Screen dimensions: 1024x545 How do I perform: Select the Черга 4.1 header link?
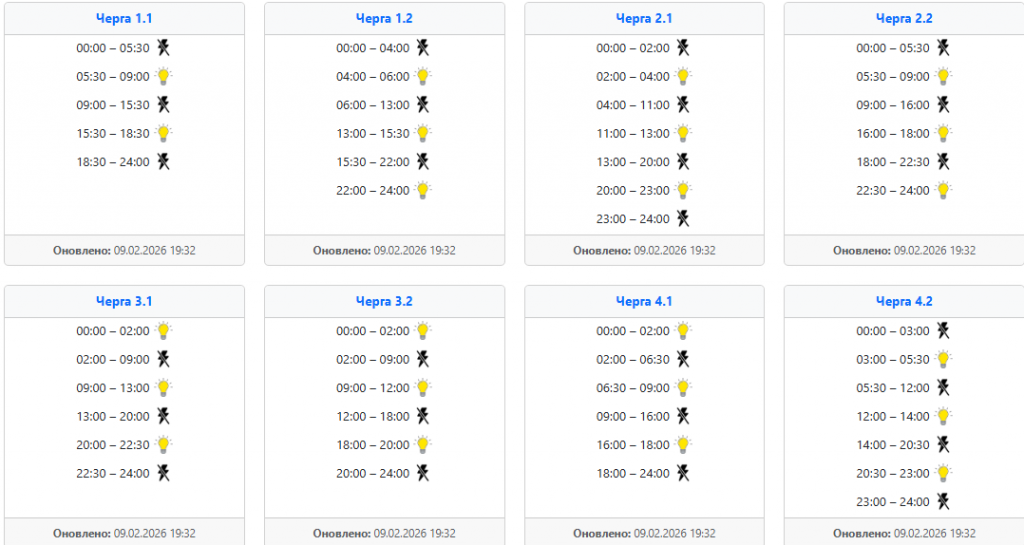tap(644, 301)
